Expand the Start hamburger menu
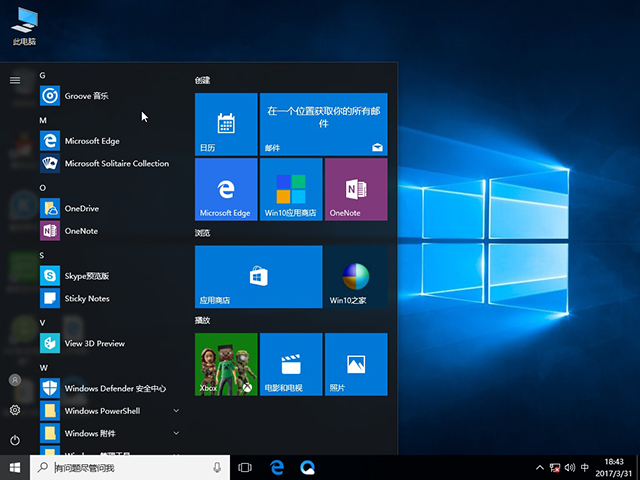This screenshot has width=640, height=480. point(15,80)
